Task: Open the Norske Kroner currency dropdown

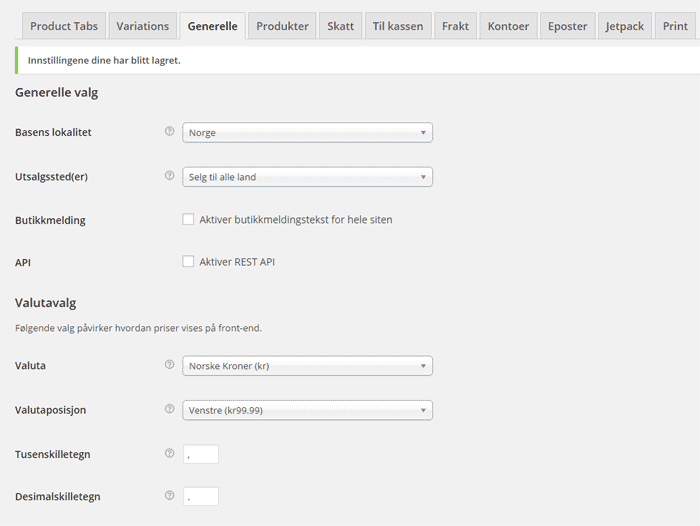Action: click(307, 366)
